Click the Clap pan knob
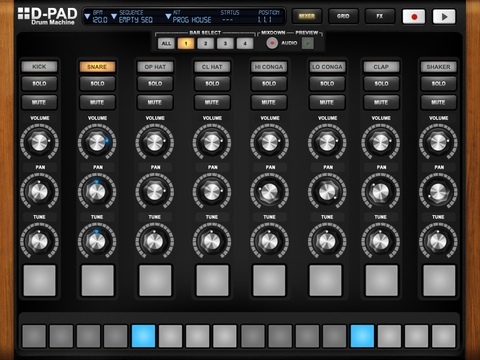Viewport: 480px width, 360px height. pos(380,192)
